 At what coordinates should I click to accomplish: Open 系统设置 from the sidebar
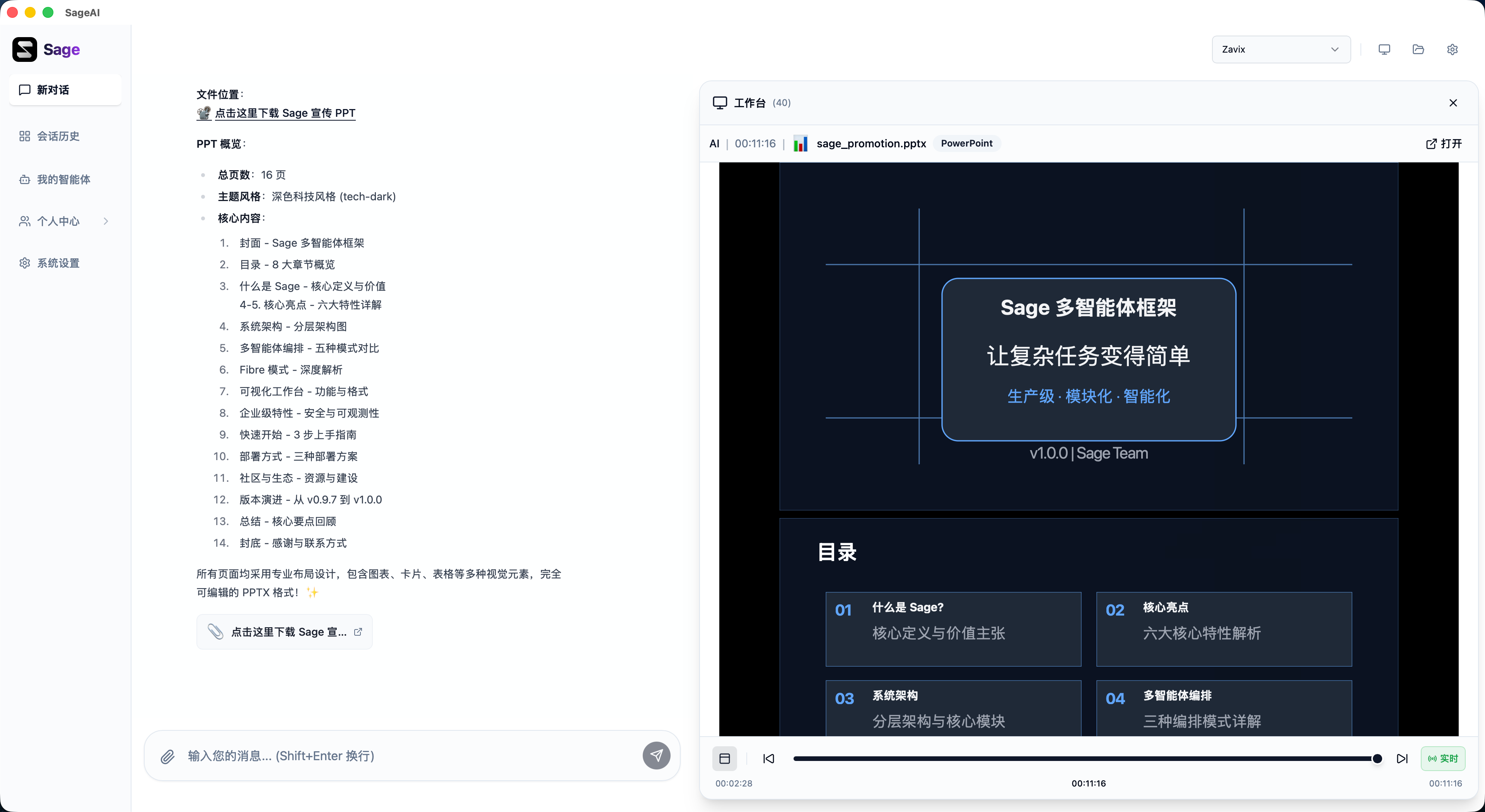(58, 263)
